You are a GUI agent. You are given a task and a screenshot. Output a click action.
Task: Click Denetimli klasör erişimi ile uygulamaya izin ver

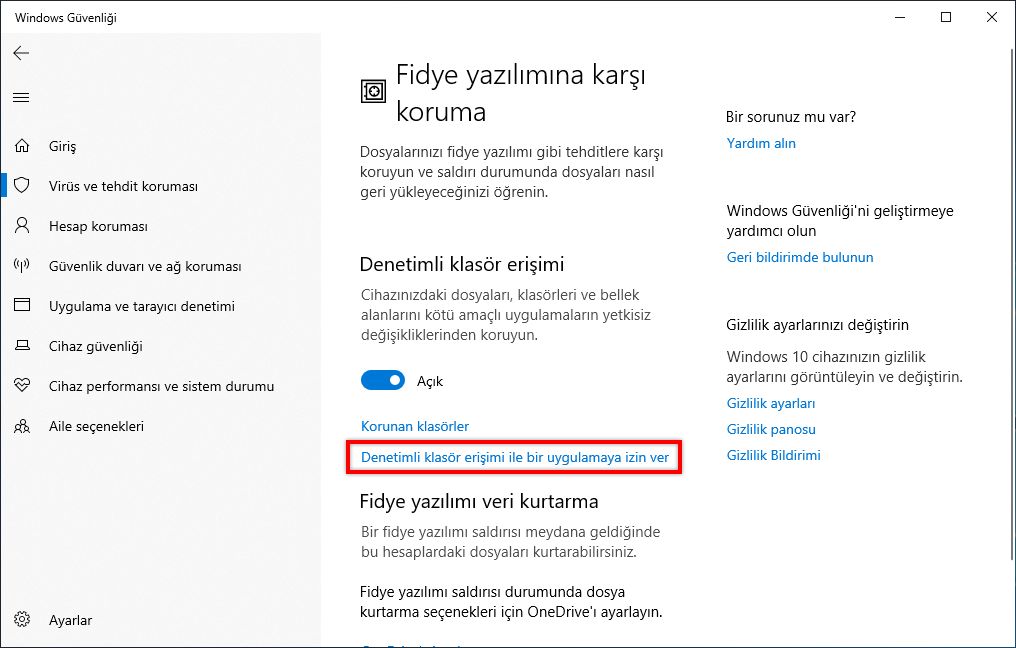(x=516, y=457)
